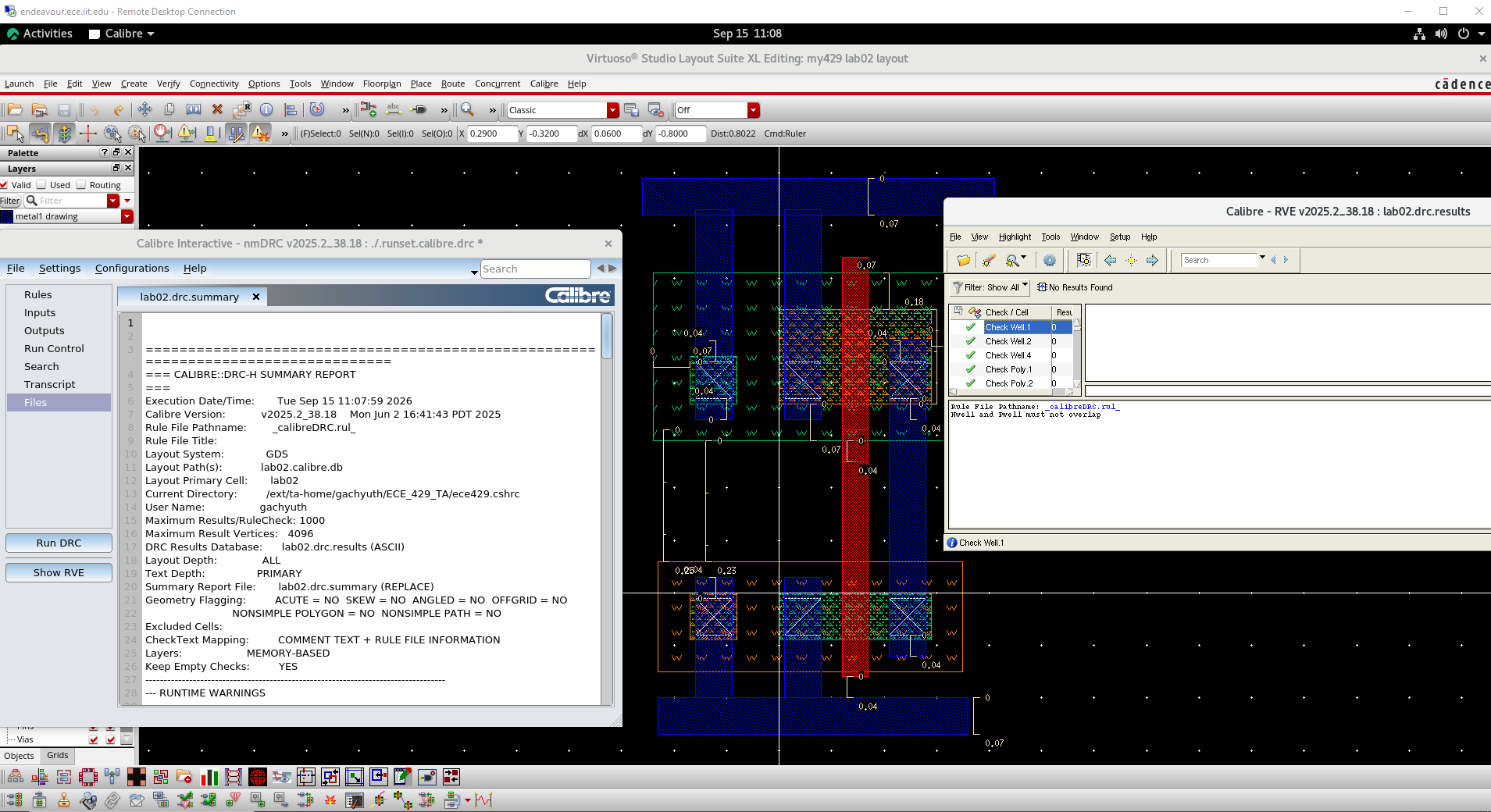Open the Calibre menu in Virtuoso menu bar
The width and height of the screenshot is (1491, 812).
pos(544,84)
